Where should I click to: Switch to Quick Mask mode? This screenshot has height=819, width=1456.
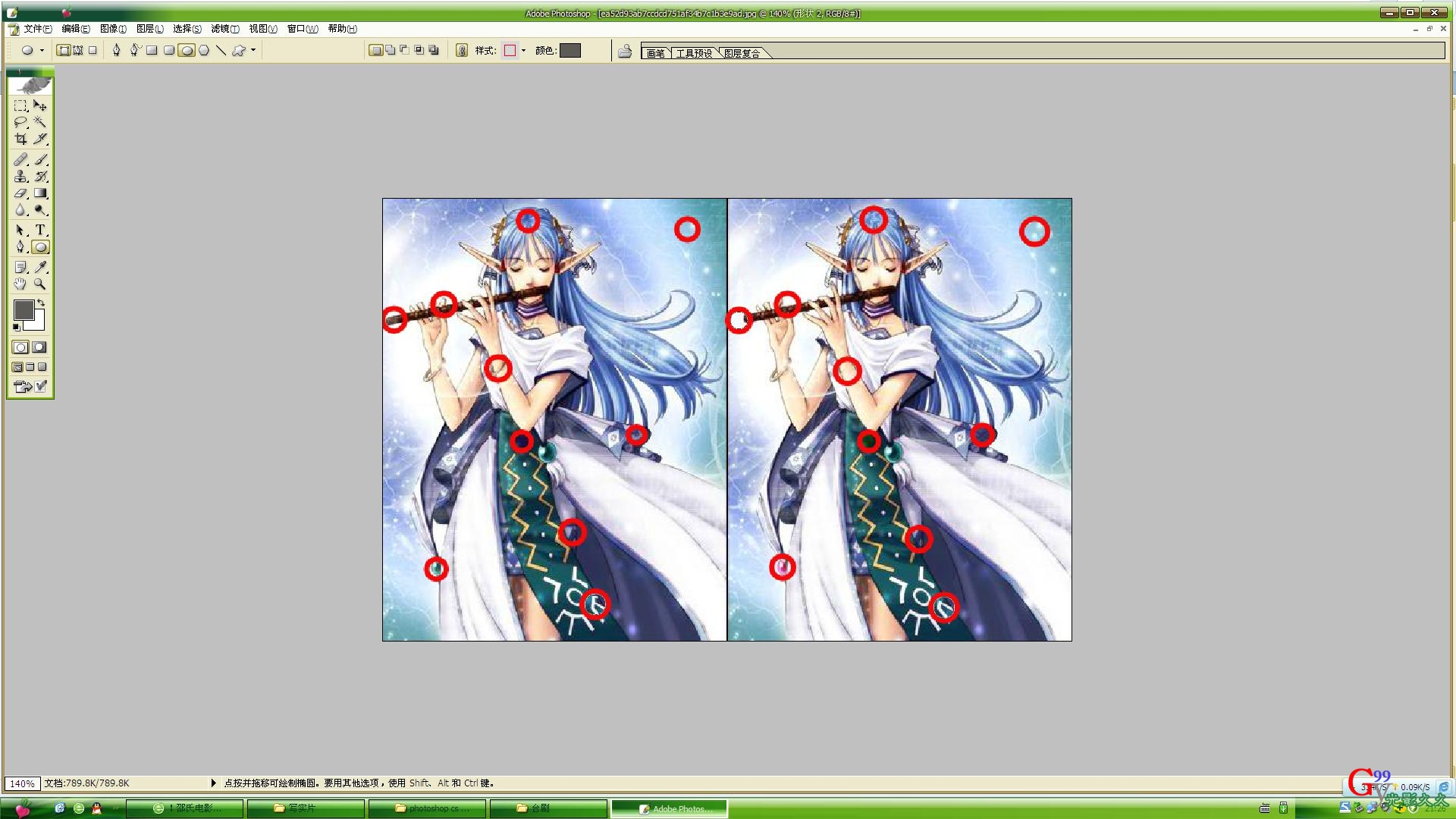[39, 347]
